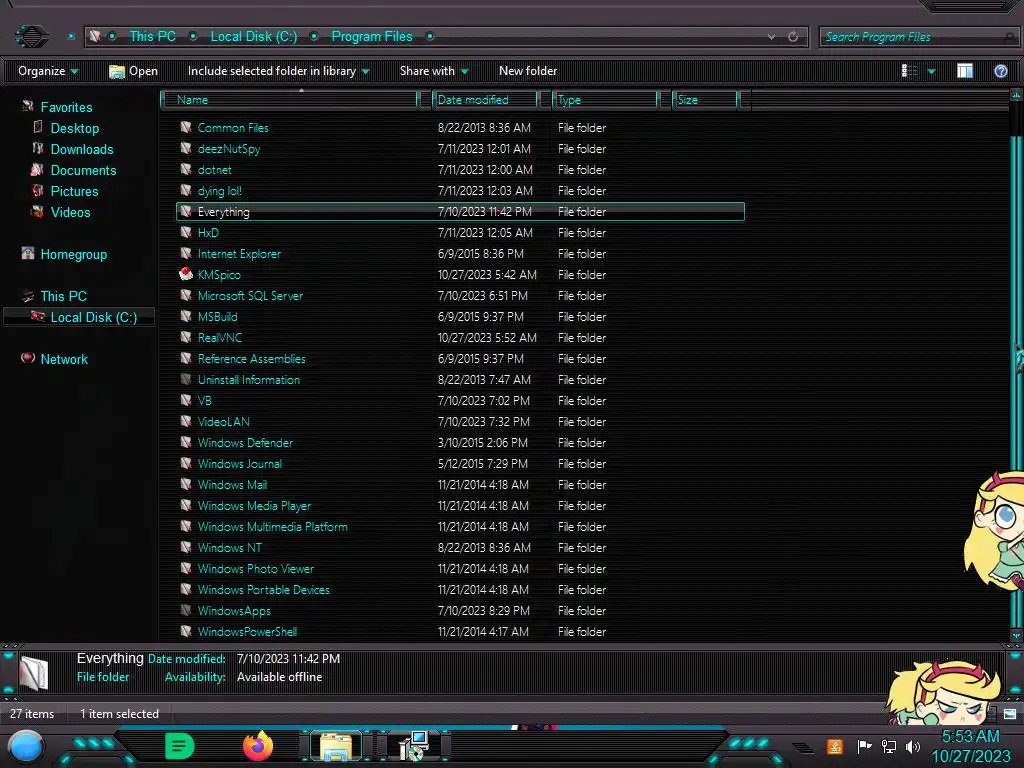1024x768 pixels.
Task: Click the Windows Defender folder icon
Action: click(185, 442)
